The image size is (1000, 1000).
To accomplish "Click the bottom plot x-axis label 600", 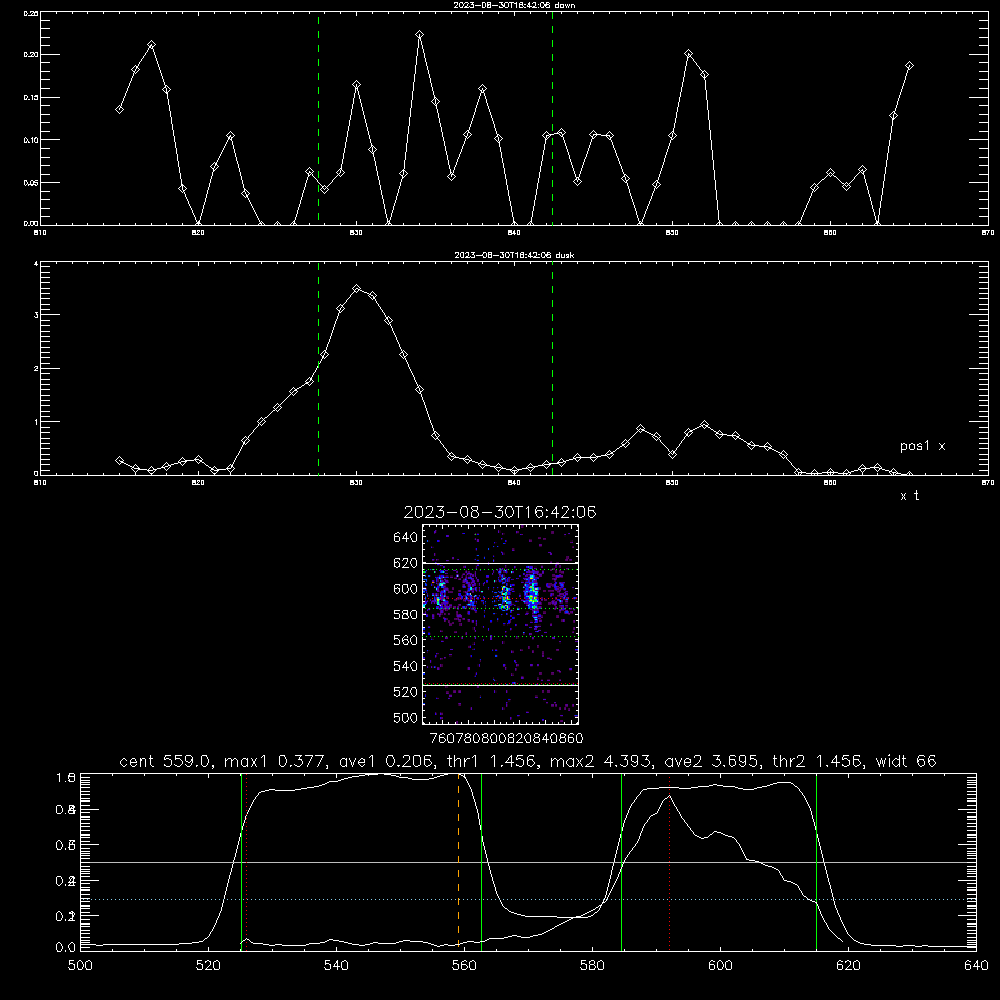I will [x=720, y=966].
